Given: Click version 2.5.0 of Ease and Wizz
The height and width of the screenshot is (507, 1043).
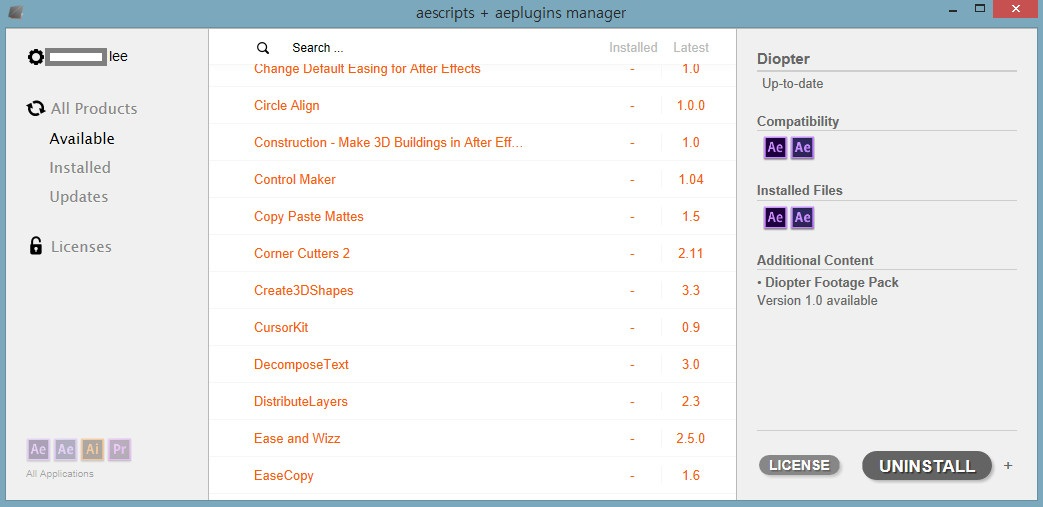Looking at the screenshot, I should pos(690,438).
